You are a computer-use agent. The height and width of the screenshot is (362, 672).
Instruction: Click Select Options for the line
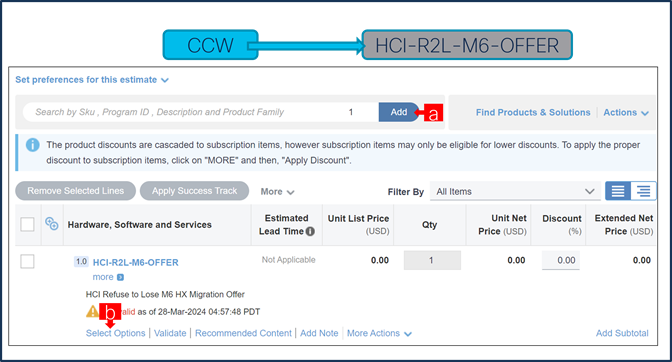(x=115, y=333)
